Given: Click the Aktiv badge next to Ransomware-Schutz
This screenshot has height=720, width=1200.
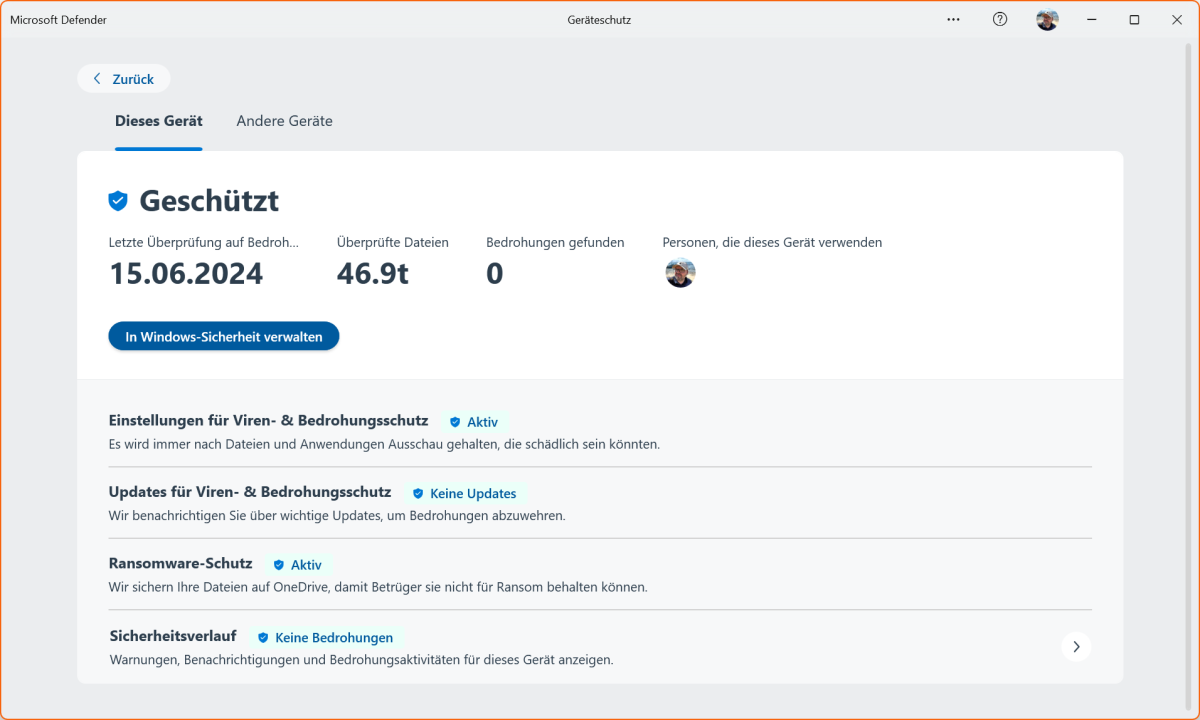Looking at the screenshot, I should [x=298, y=565].
